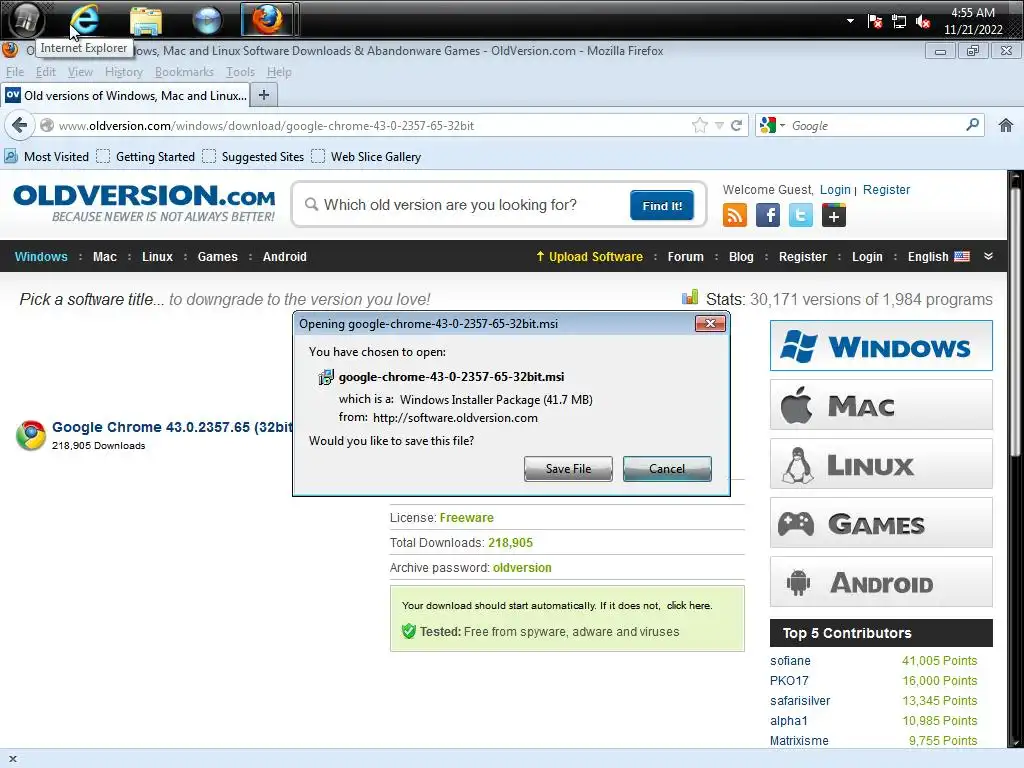Open the Suggested Sites bookmark
Image resolution: width=1024 pixels, height=768 pixels.
point(253,157)
